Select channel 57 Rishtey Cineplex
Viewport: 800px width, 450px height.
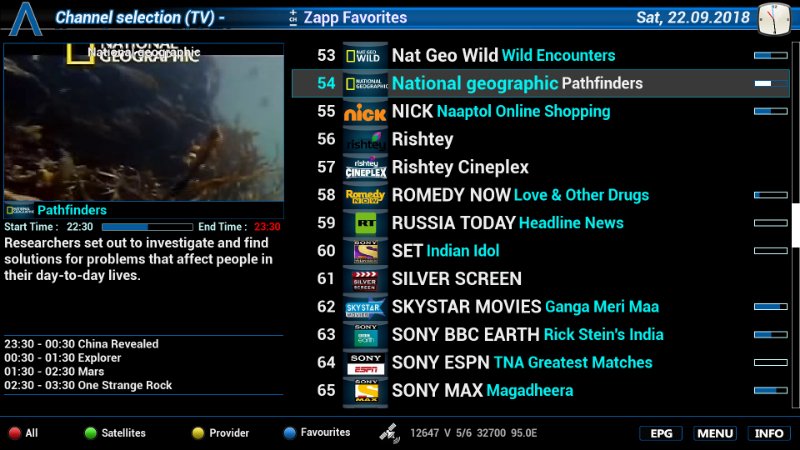pyautogui.click(x=540, y=167)
